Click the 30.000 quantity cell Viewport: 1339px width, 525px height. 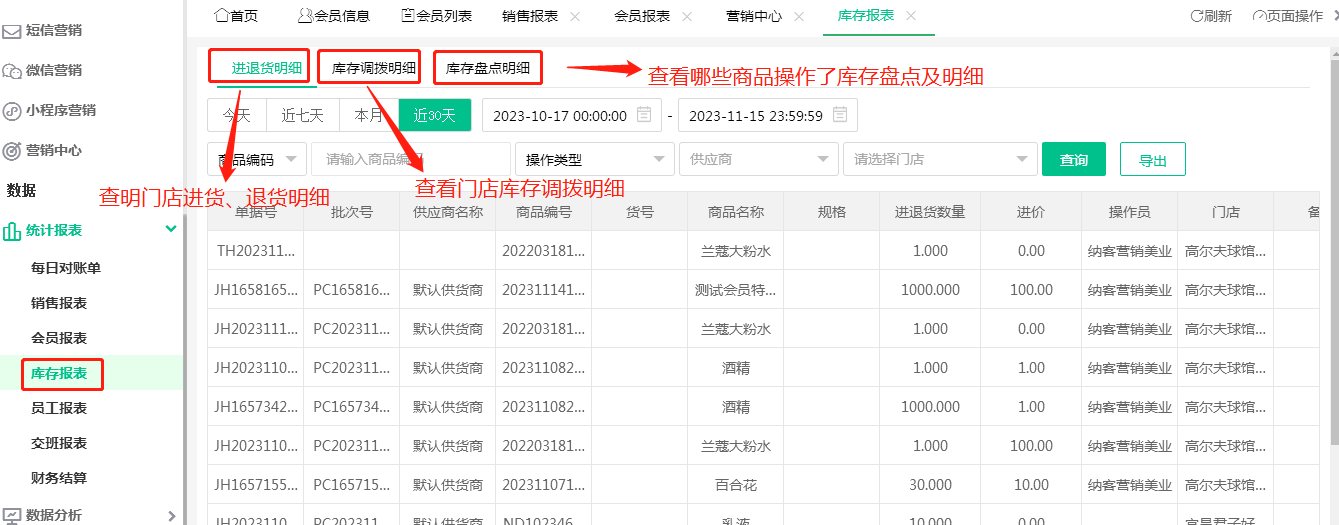[x=930, y=485]
